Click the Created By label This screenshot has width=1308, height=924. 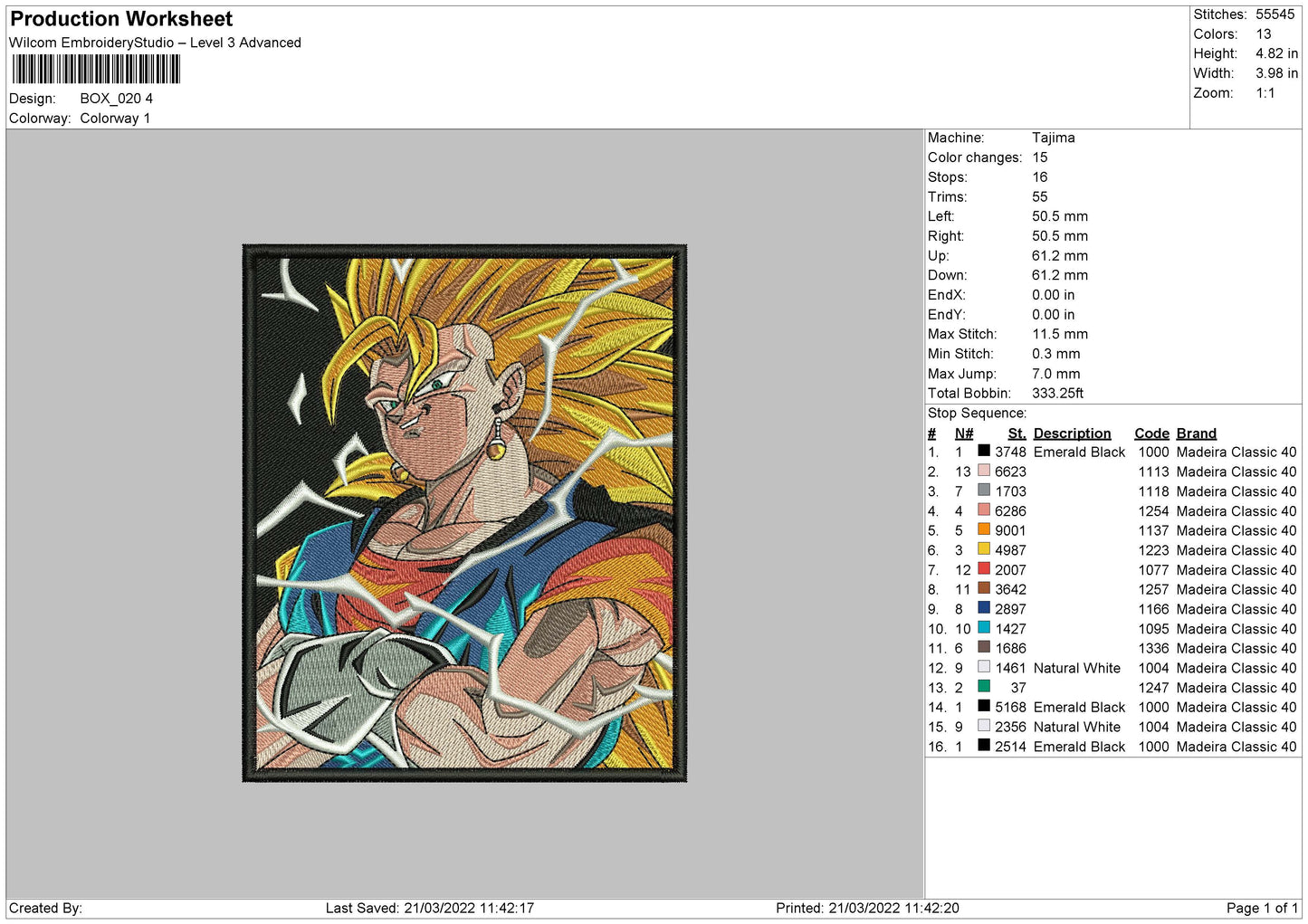(x=45, y=908)
